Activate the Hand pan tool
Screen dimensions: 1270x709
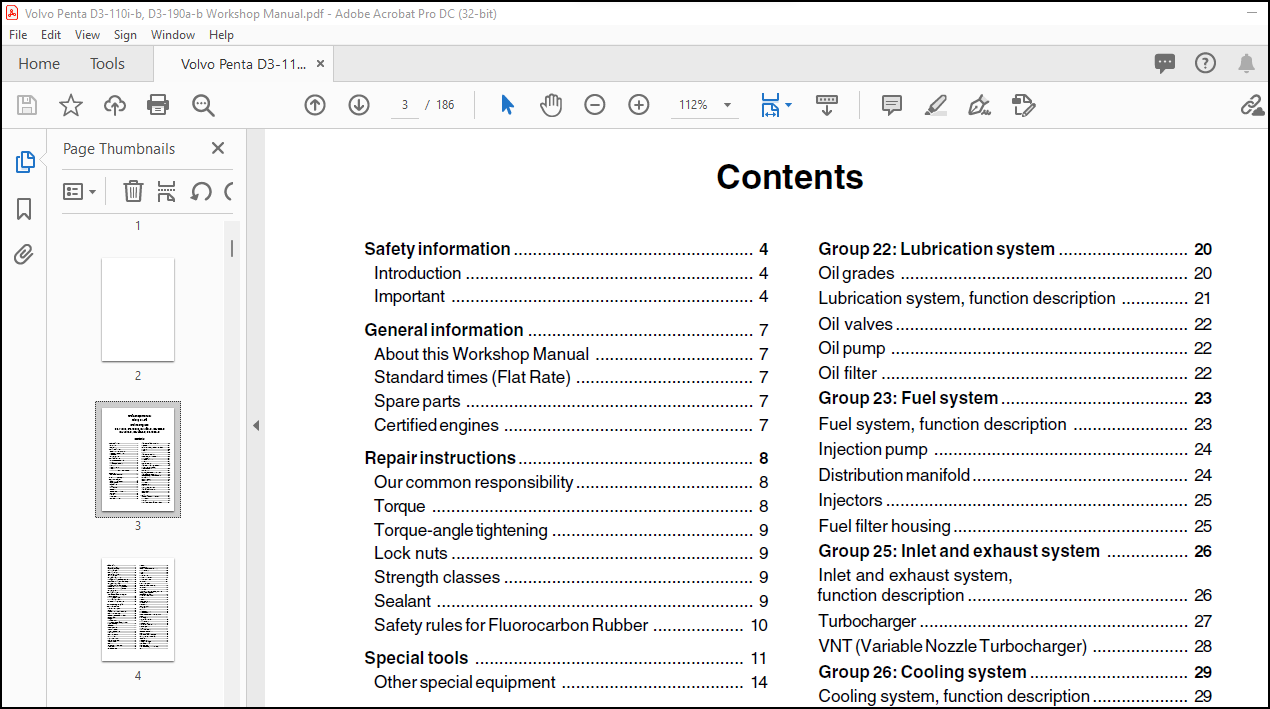[x=551, y=105]
